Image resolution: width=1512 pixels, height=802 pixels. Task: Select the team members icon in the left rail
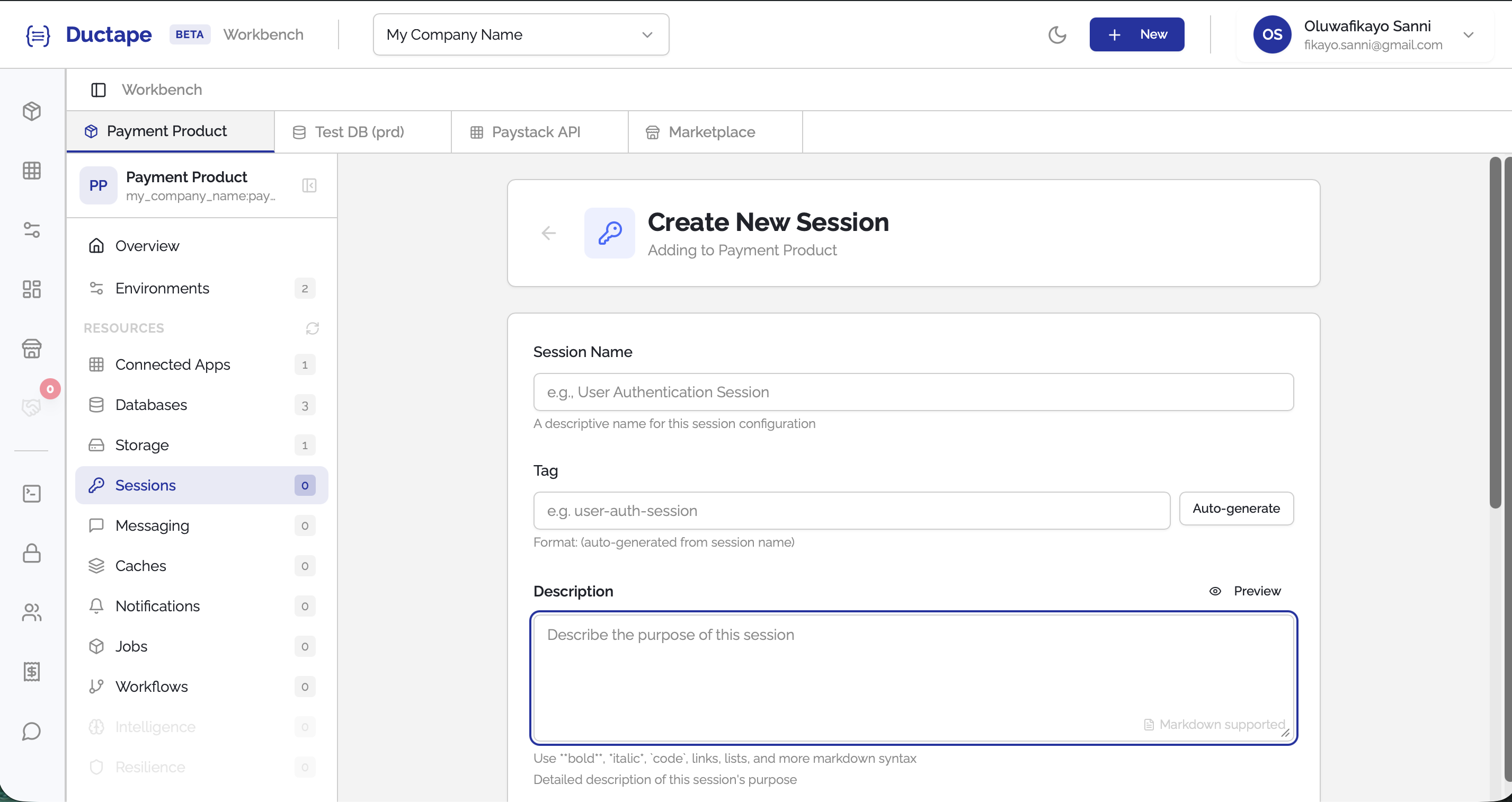(x=32, y=612)
